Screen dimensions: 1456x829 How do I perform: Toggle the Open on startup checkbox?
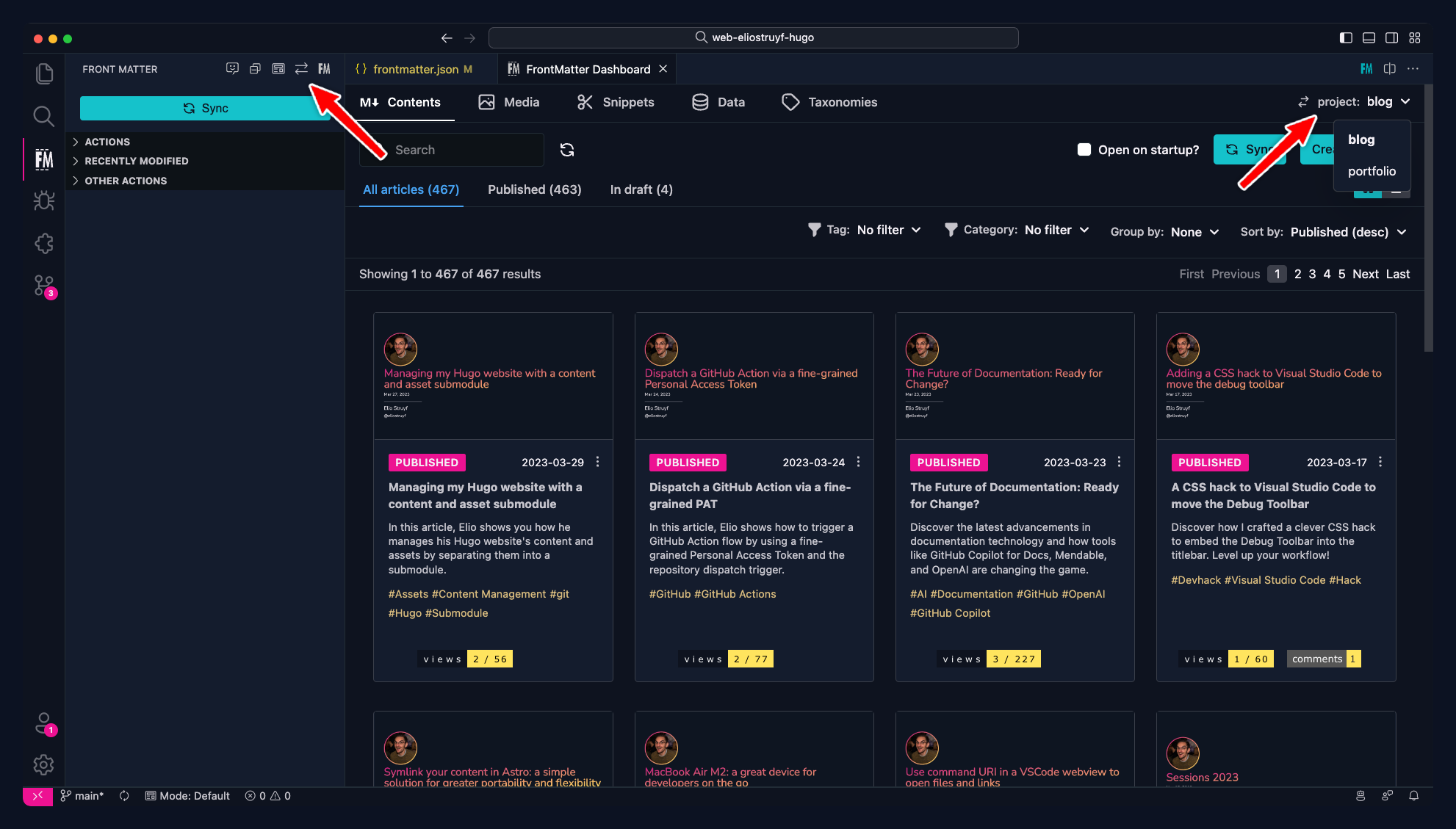1084,150
